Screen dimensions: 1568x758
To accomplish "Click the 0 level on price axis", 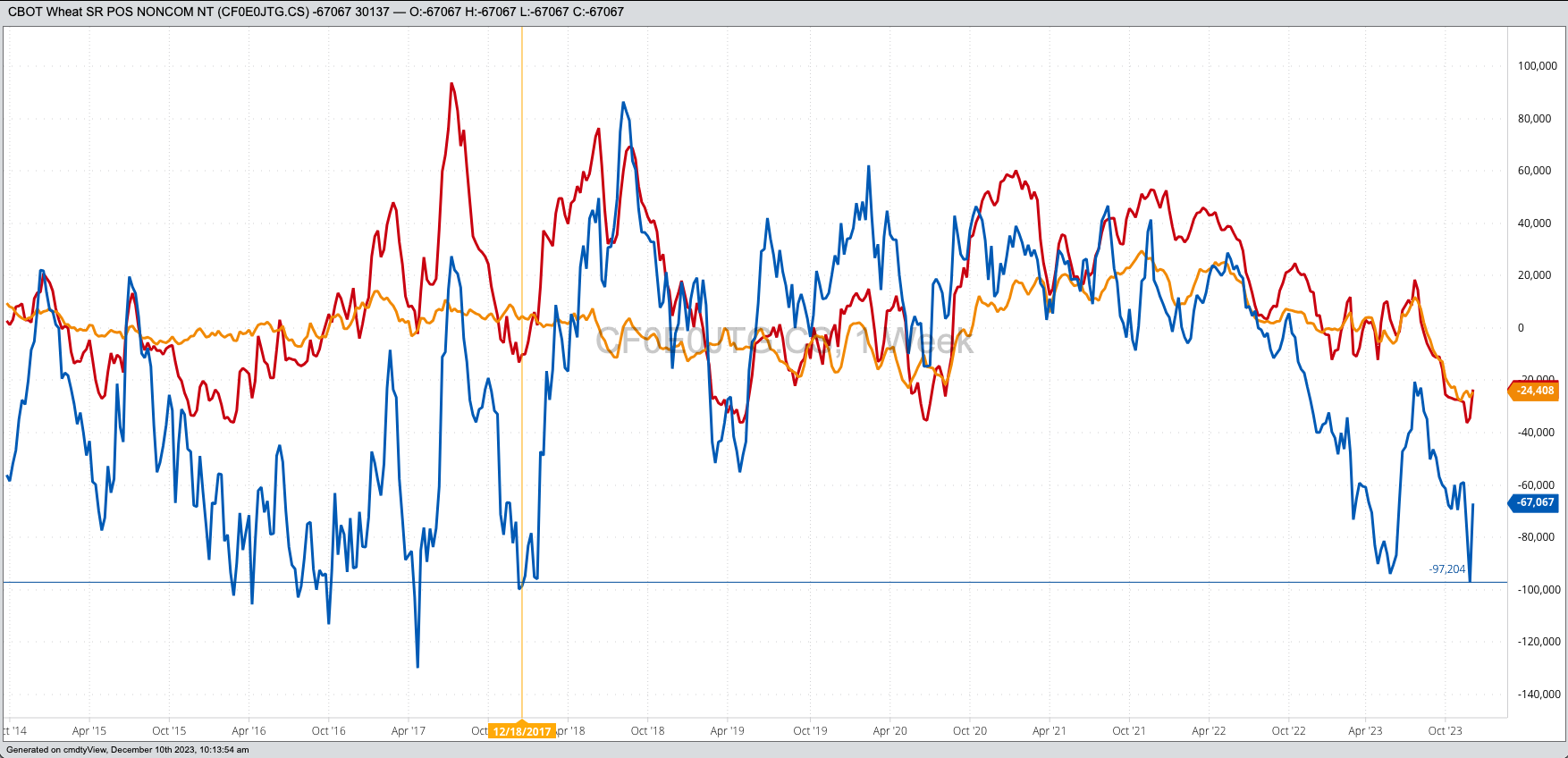I will coord(1521,328).
